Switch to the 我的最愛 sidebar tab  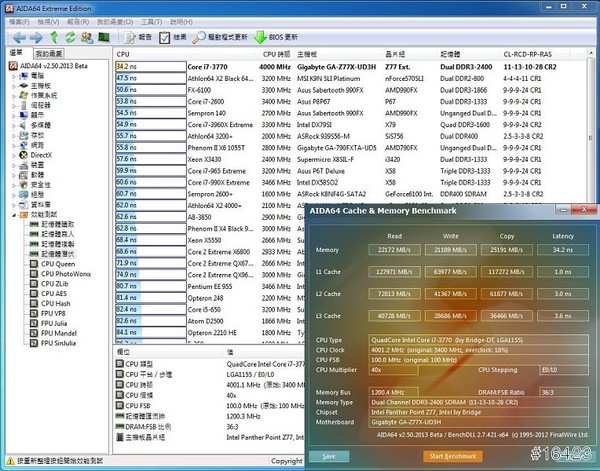(x=50, y=52)
